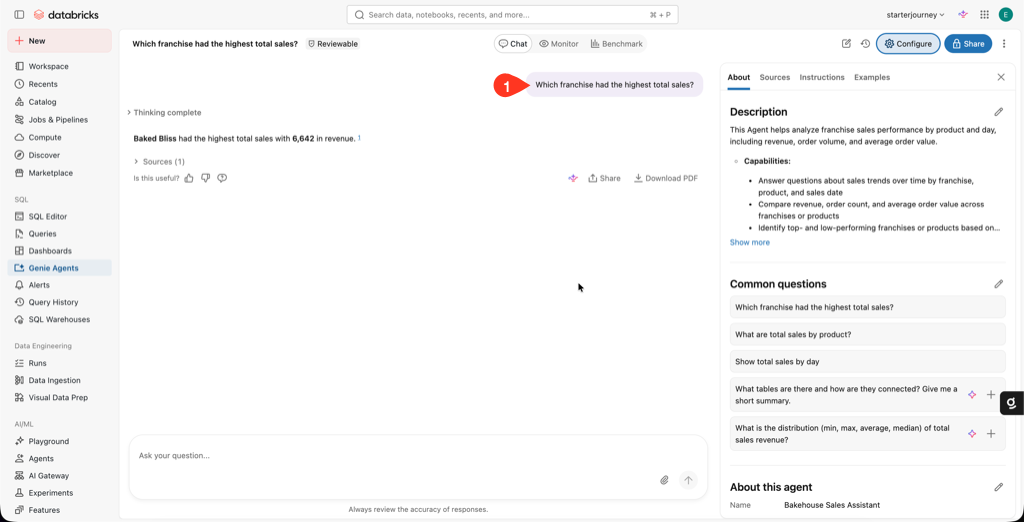Screen dimensions: 1024x522
Task: Open chat history clock icon
Action: [x=865, y=44]
